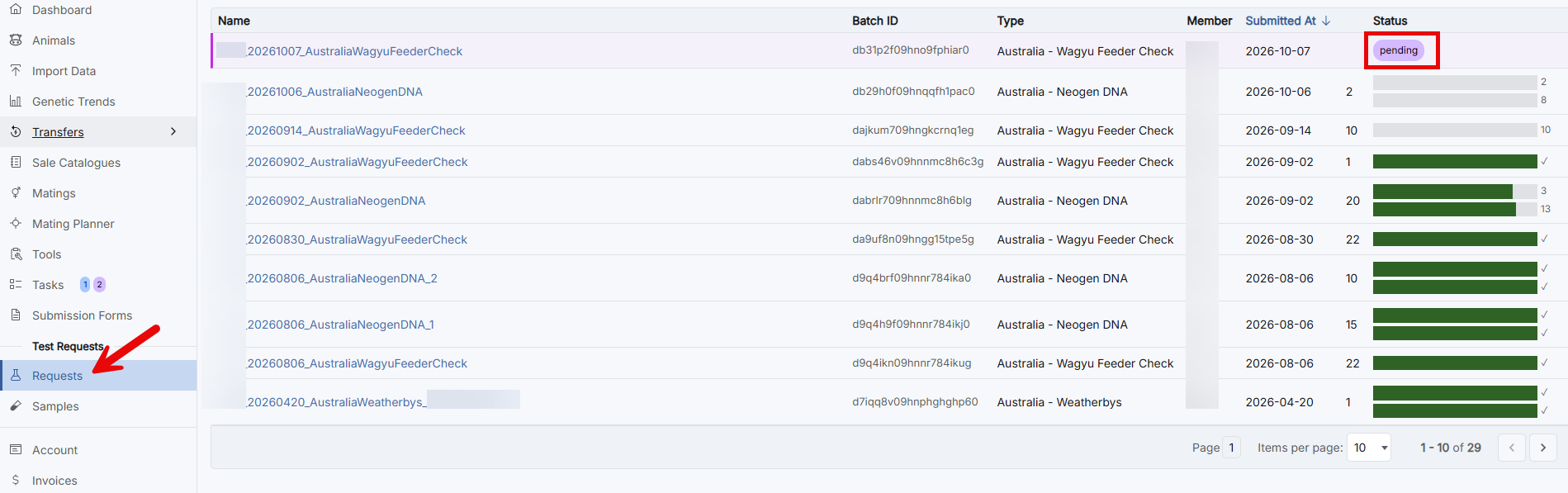The height and width of the screenshot is (493, 1568).
Task: Click the Tasks list icon
Action: tap(16, 284)
